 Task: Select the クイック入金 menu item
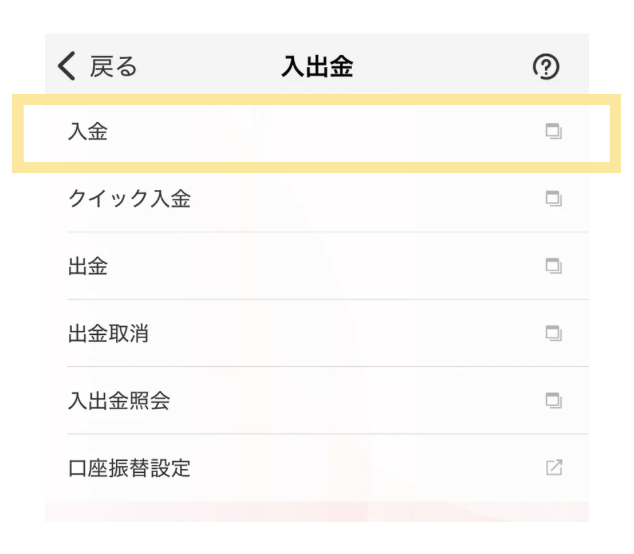pyautogui.click(x=129, y=199)
